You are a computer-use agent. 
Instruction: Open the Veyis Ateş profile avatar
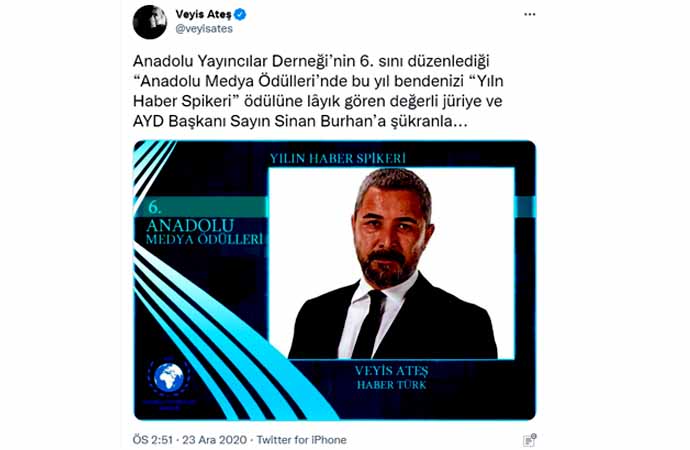tap(150, 22)
